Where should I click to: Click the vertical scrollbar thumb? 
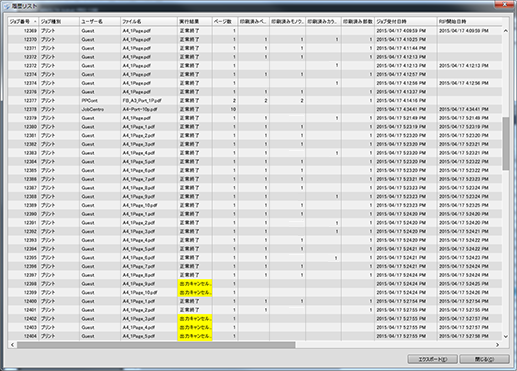tap(506, 143)
